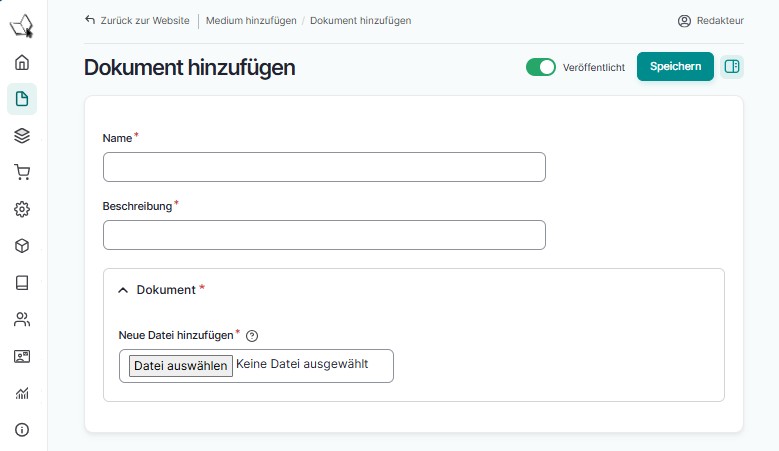Image resolution: width=779 pixels, height=451 pixels.
Task: Open the statistics chart sidebar icon
Action: click(22, 393)
